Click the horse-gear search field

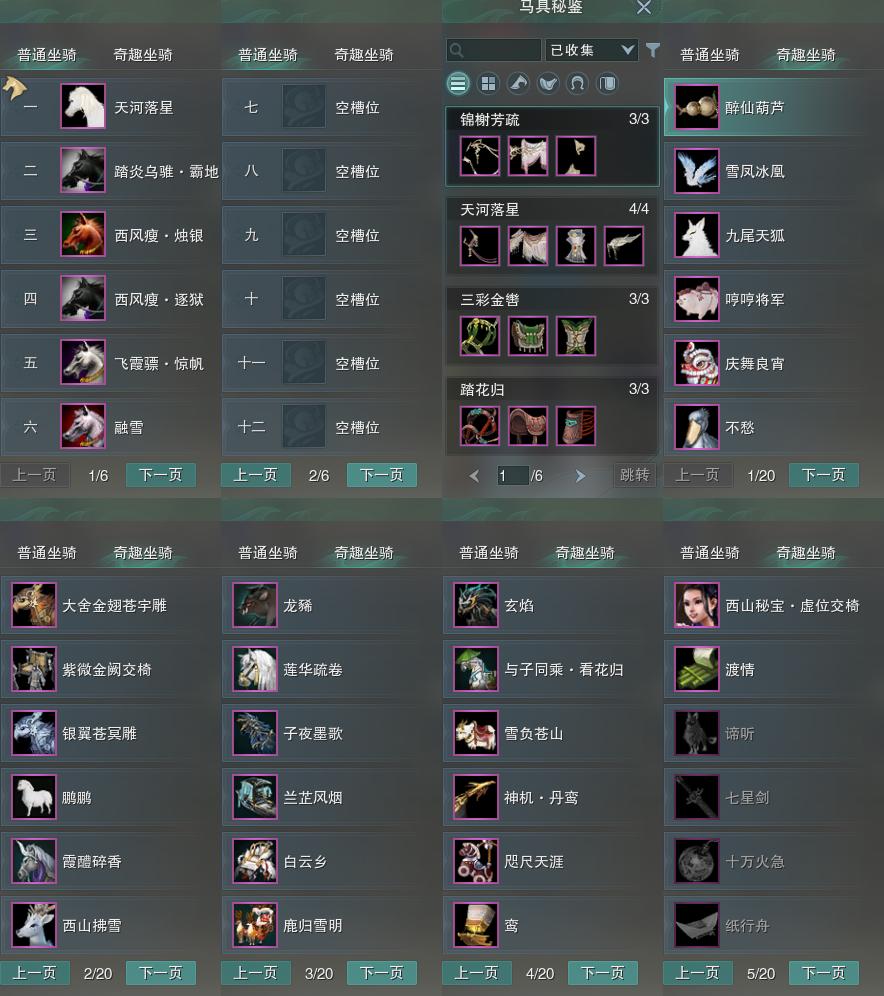point(494,50)
